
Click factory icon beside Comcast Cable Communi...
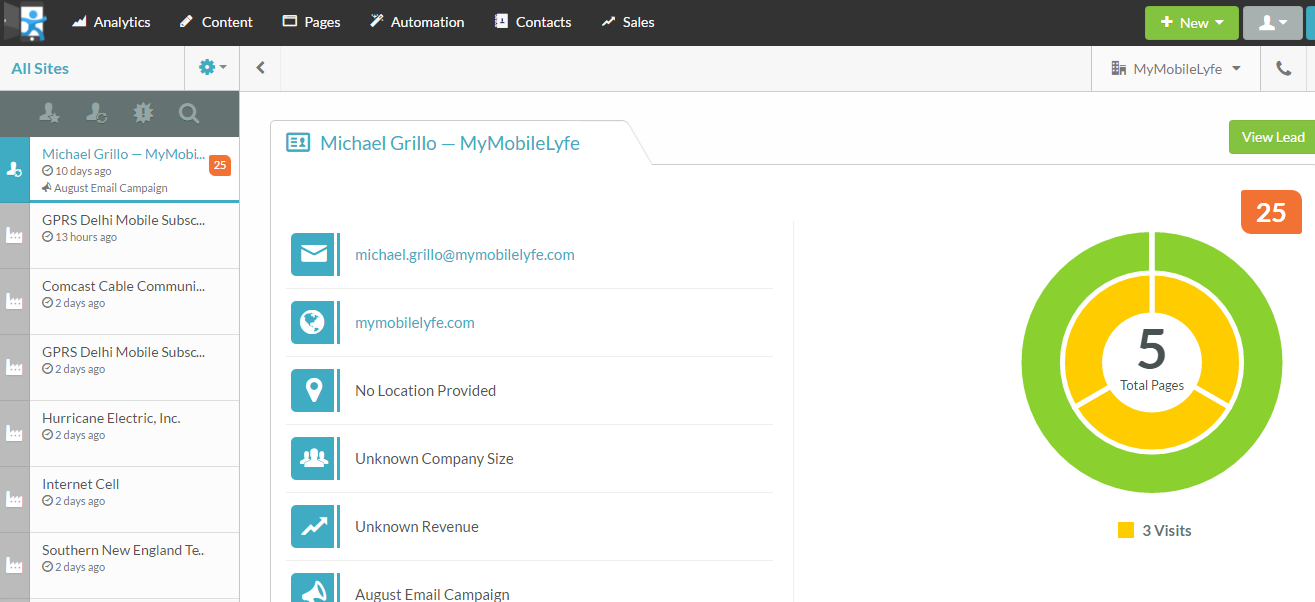tap(14, 302)
